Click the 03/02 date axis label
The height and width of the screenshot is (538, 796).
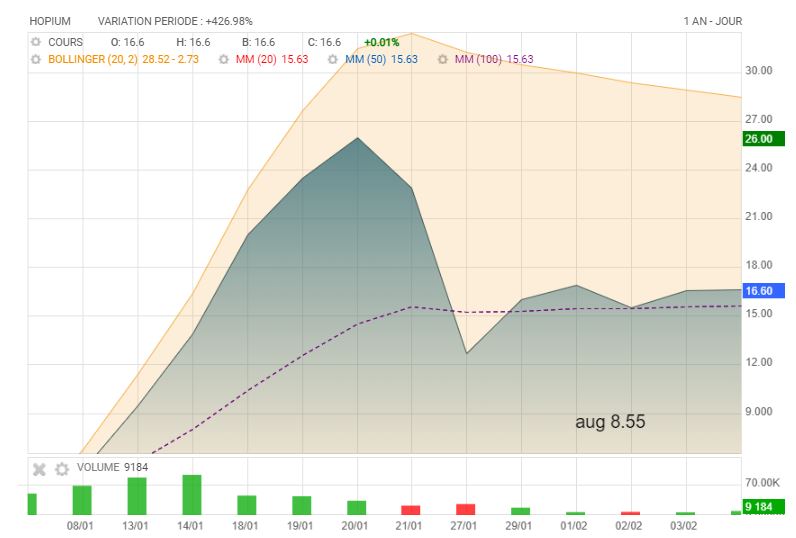coord(683,526)
